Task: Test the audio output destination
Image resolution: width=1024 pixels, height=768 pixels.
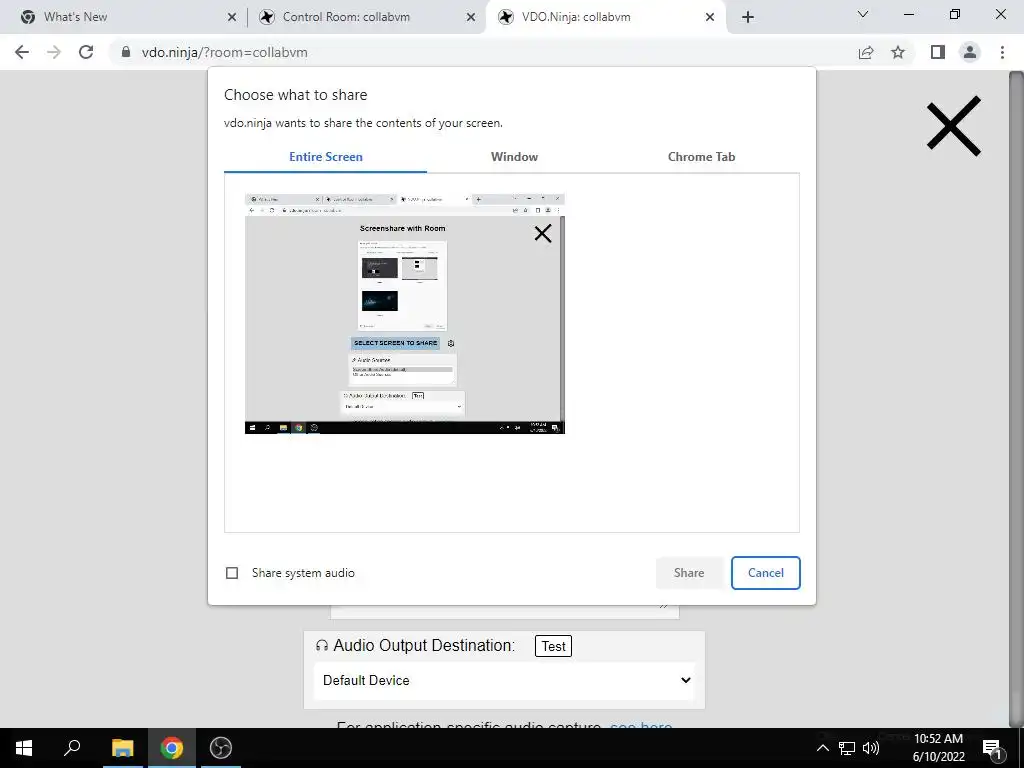Action: coord(553,646)
